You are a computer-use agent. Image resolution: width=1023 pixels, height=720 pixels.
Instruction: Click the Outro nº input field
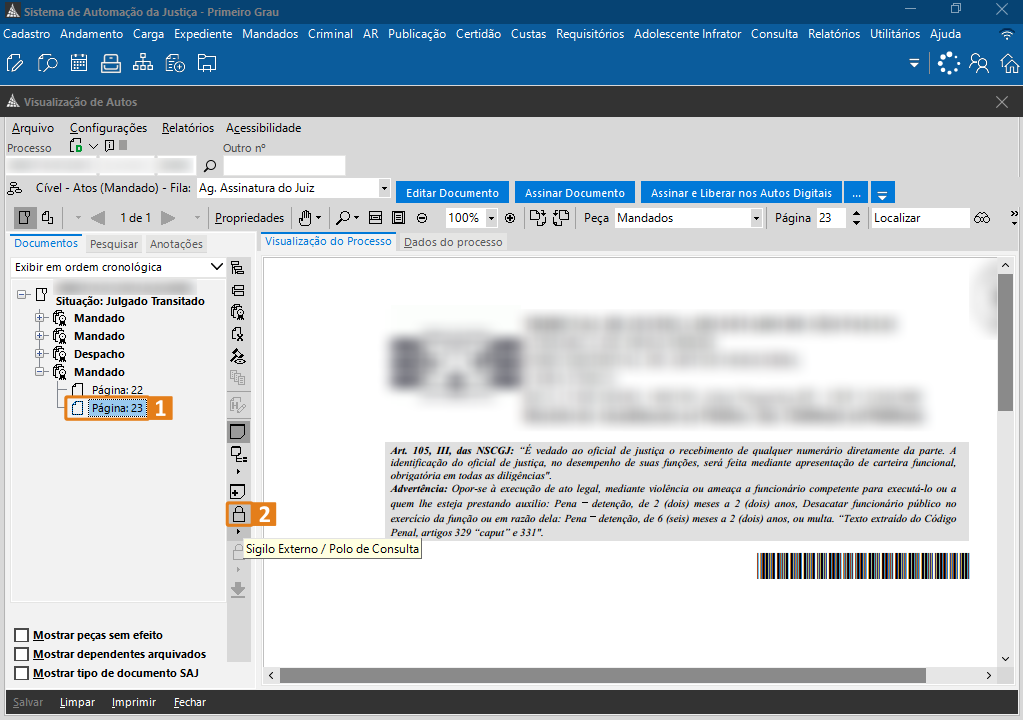[284, 166]
